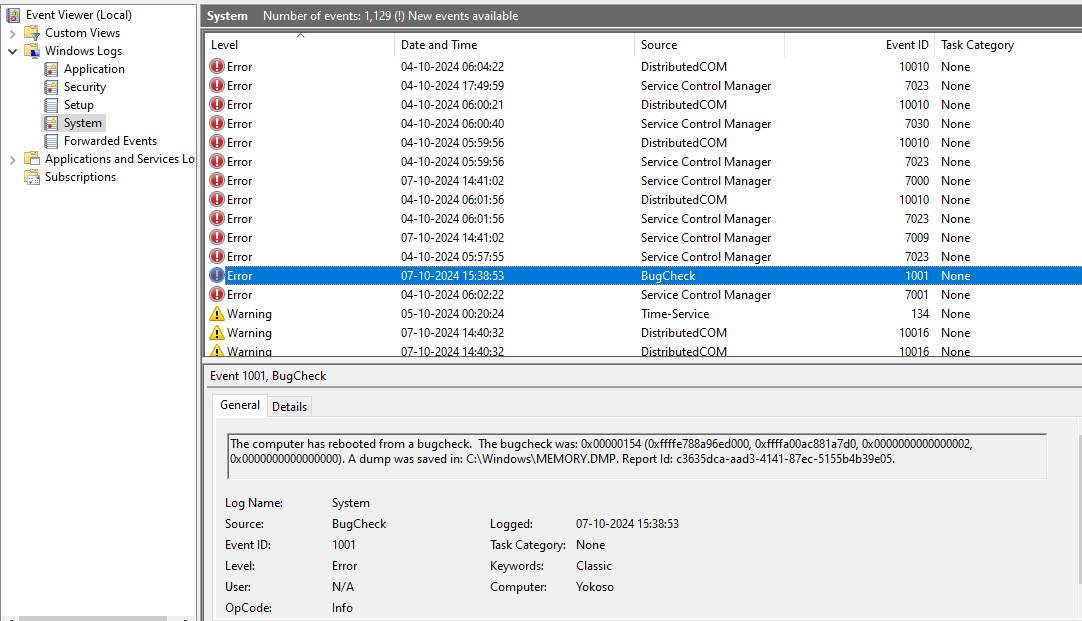The width and height of the screenshot is (1082, 621).
Task: Switch to the Details tab
Action: 289,406
